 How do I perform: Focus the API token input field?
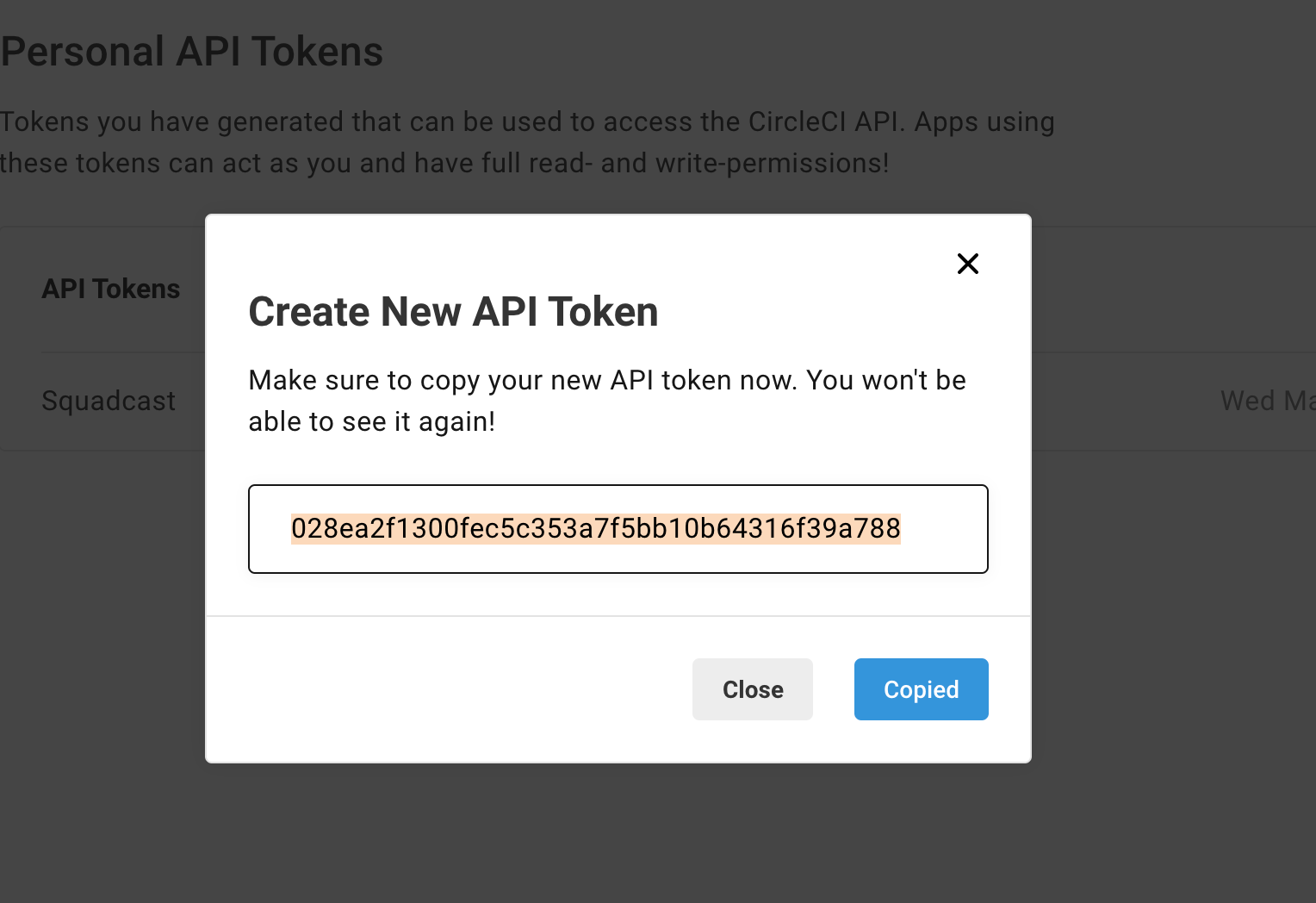click(x=618, y=529)
